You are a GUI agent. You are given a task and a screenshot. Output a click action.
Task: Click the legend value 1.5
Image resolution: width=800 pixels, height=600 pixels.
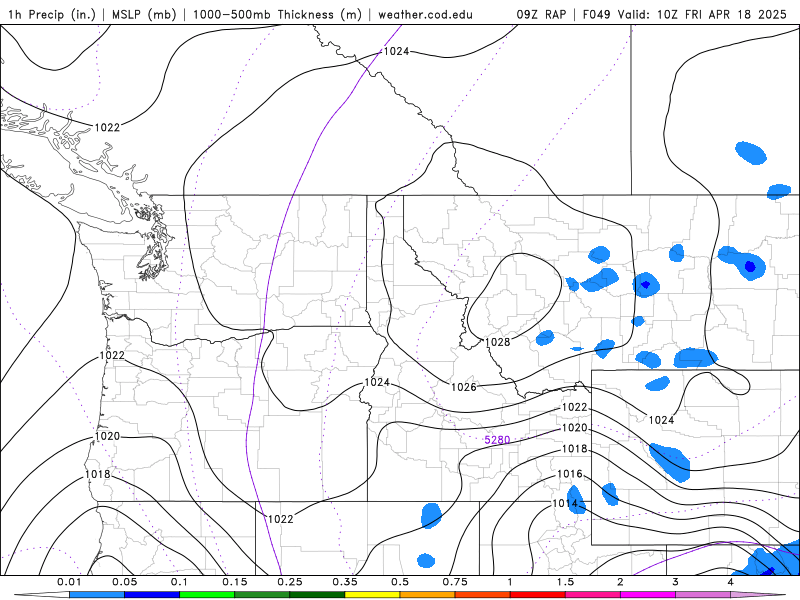(565, 582)
